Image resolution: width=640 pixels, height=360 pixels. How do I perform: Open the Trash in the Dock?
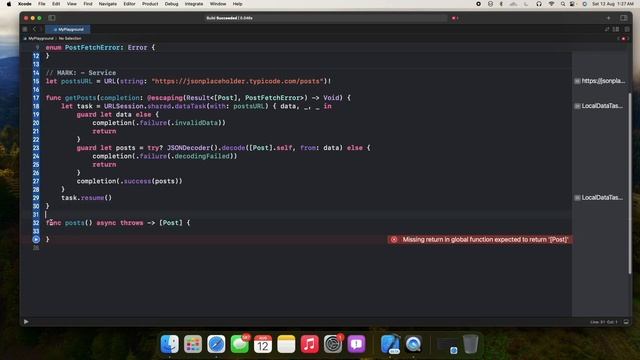(x=470, y=344)
